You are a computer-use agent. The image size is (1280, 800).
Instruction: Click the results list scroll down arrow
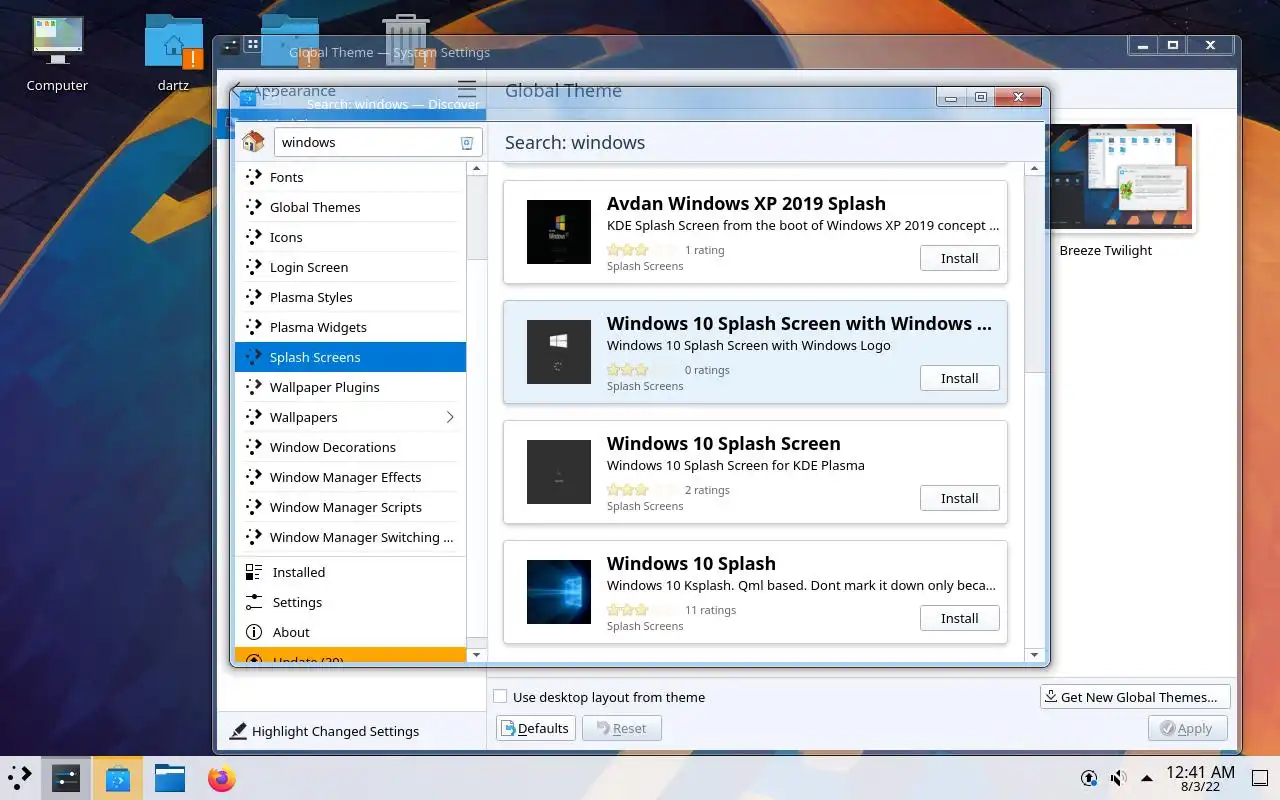(x=1035, y=655)
